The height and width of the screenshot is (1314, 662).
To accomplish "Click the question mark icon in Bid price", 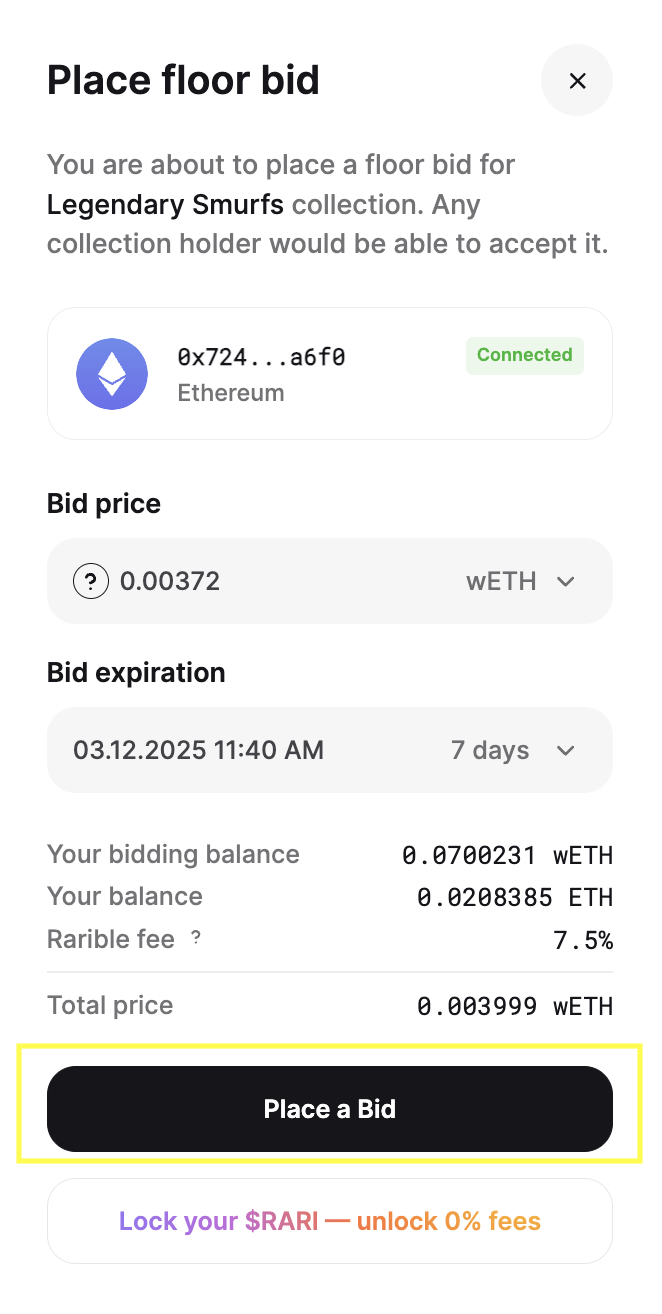I will 91,581.
